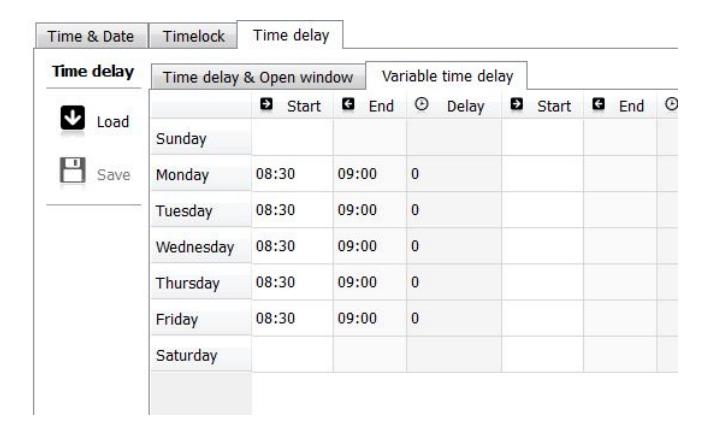Screen dimensions: 710x435
Task: Select Wednesday delay value 0 cell
Action: [454, 246]
